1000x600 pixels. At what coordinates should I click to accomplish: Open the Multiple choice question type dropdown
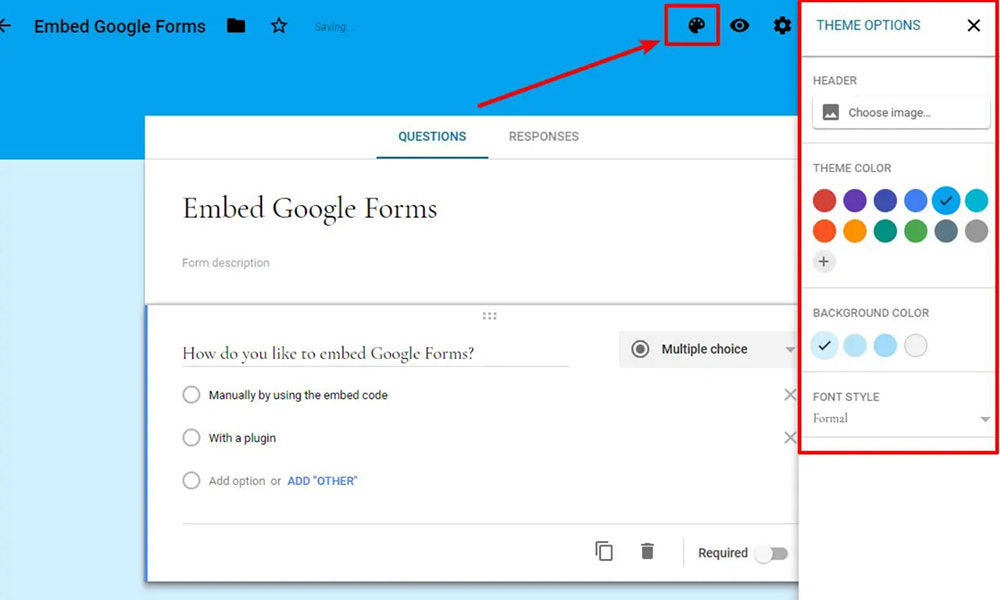coord(708,349)
